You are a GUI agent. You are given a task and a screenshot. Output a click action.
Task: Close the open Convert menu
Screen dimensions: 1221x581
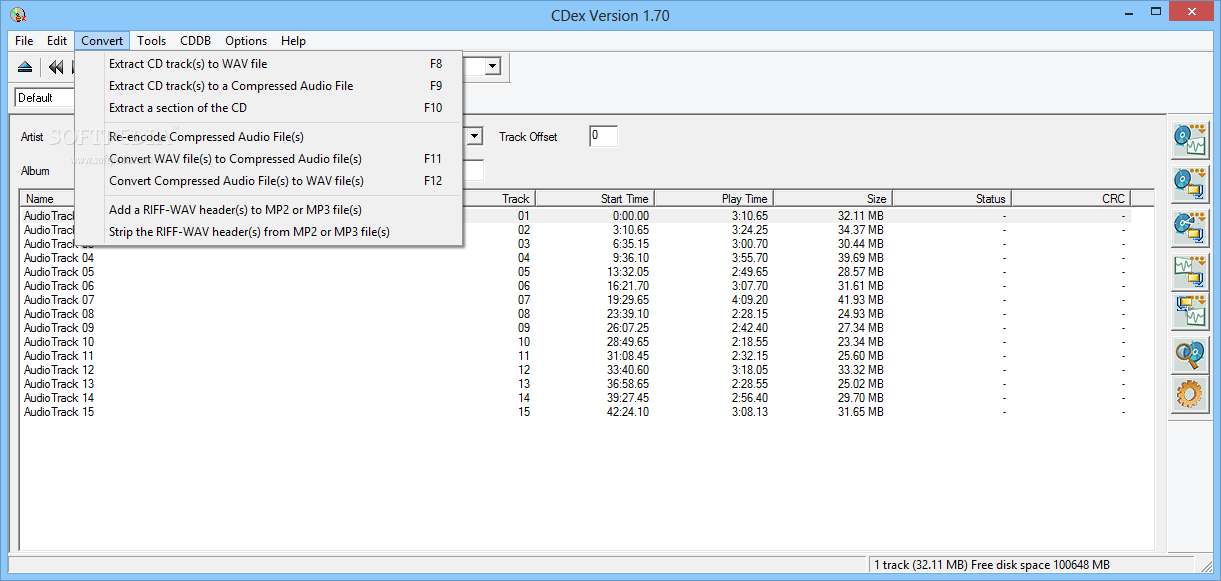[102, 41]
